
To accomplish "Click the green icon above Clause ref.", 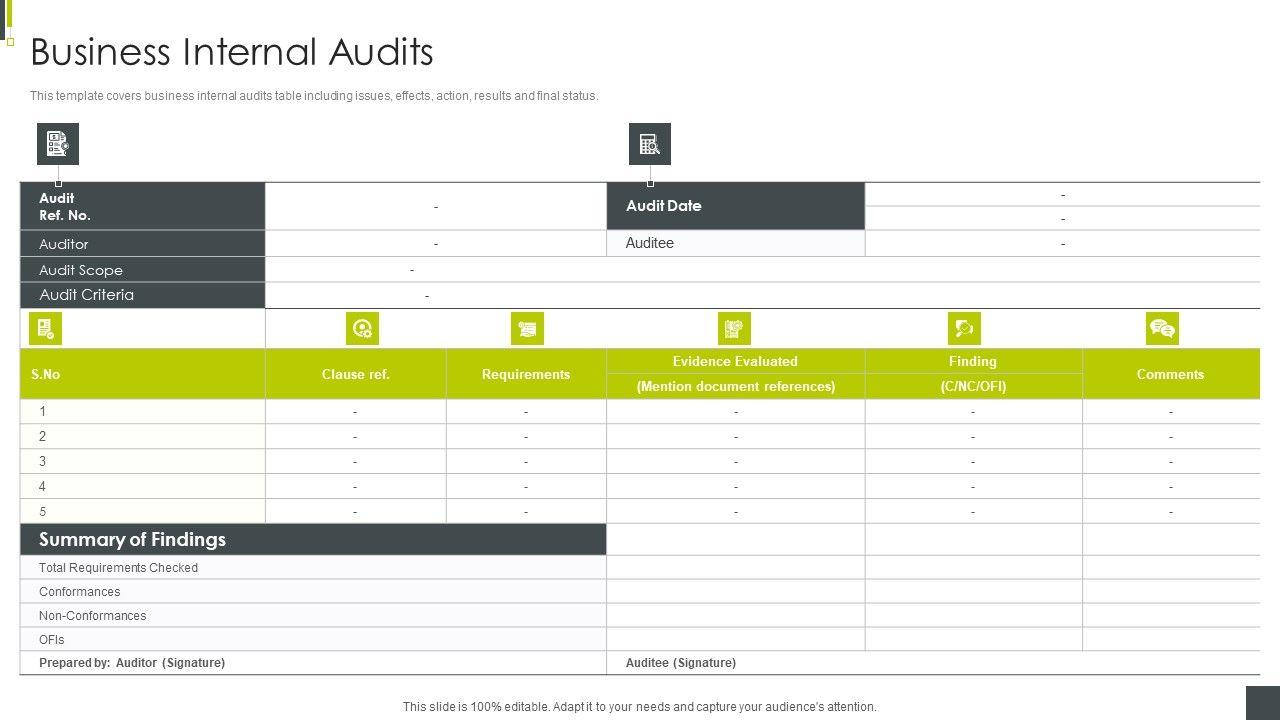I will pos(362,328).
